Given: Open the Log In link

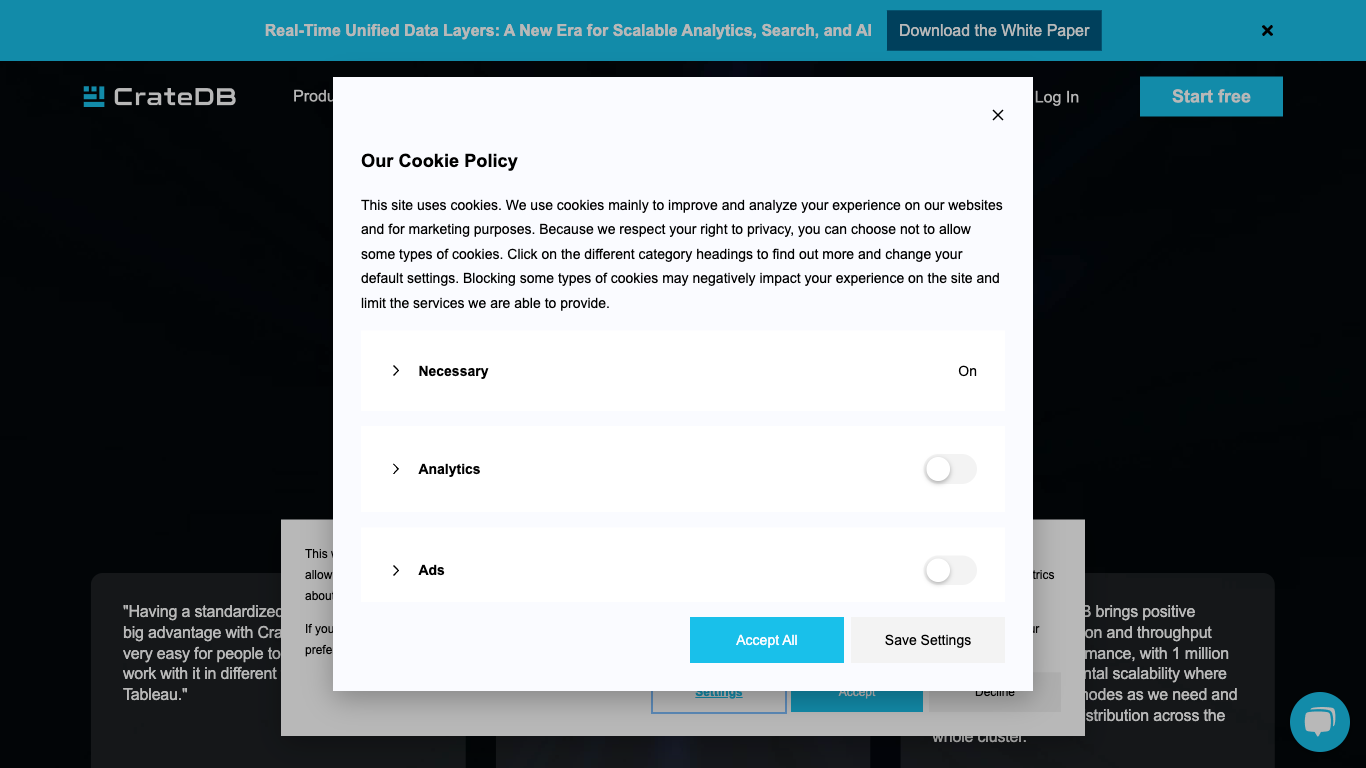Looking at the screenshot, I should point(1056,97).
